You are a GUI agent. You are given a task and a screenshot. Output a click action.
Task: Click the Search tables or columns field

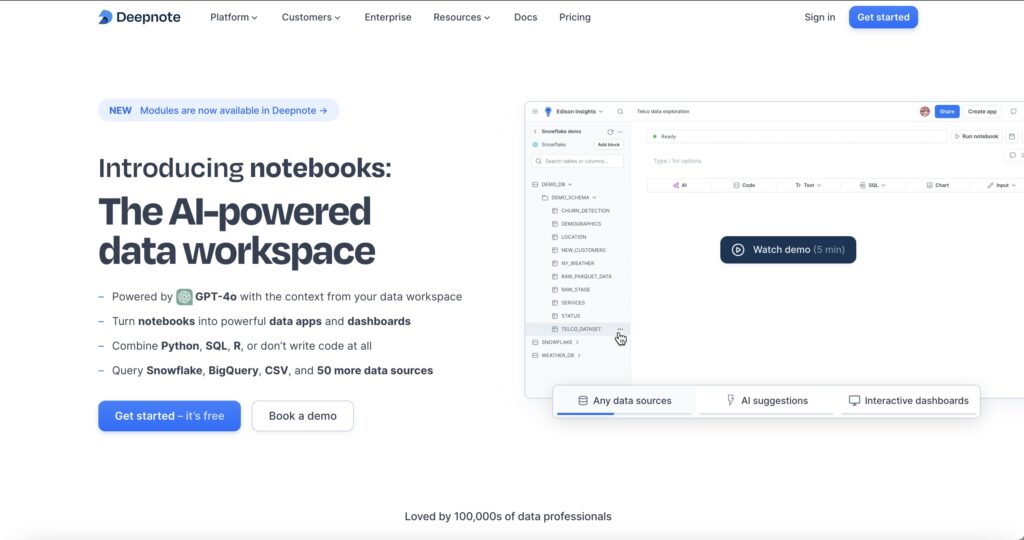[x=577, y=161]
